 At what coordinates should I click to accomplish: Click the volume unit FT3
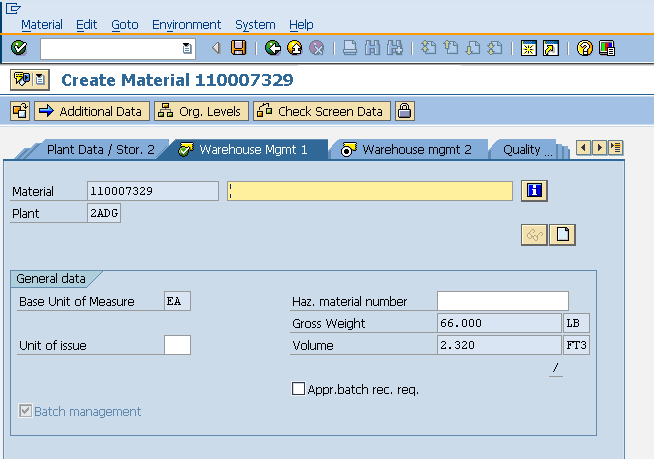click(576, 345)
